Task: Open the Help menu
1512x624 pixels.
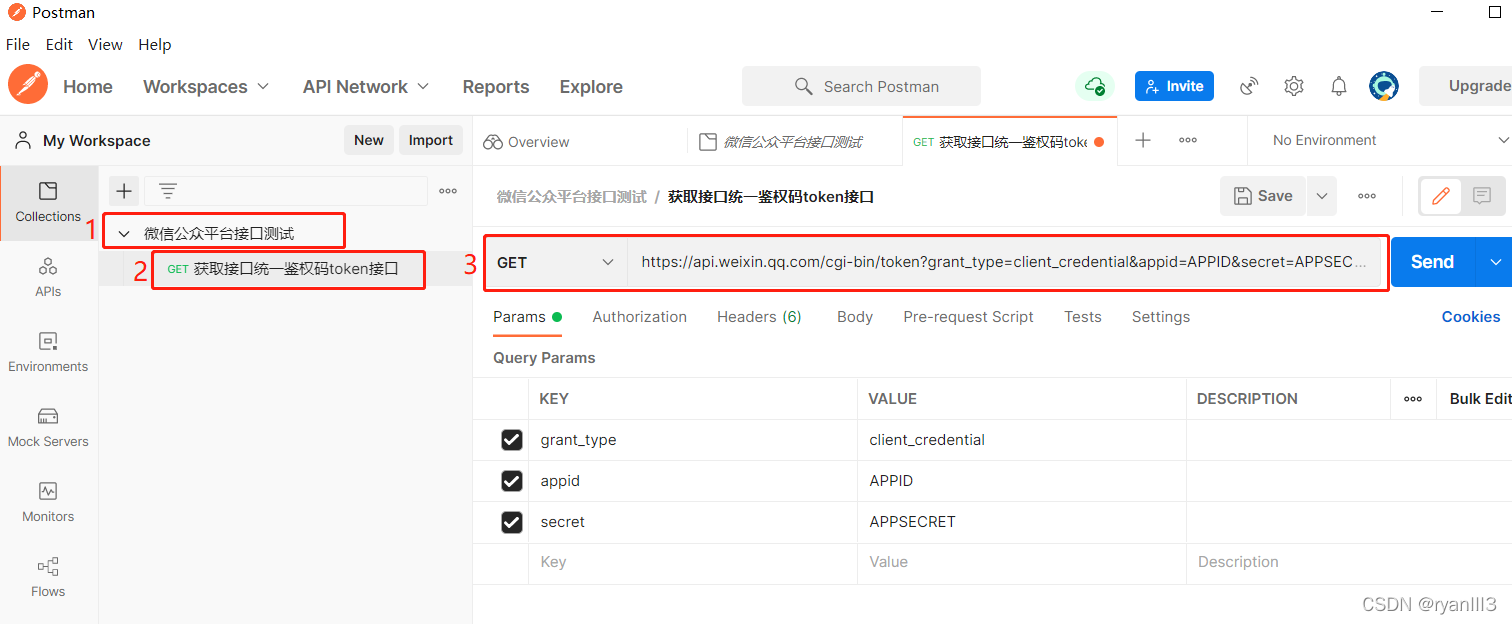Action: click(x=155, y=45)
